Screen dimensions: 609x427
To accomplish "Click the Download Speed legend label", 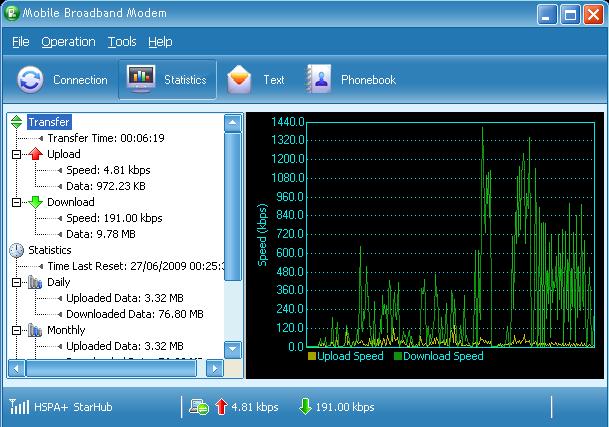I will [x=443, y=356].
